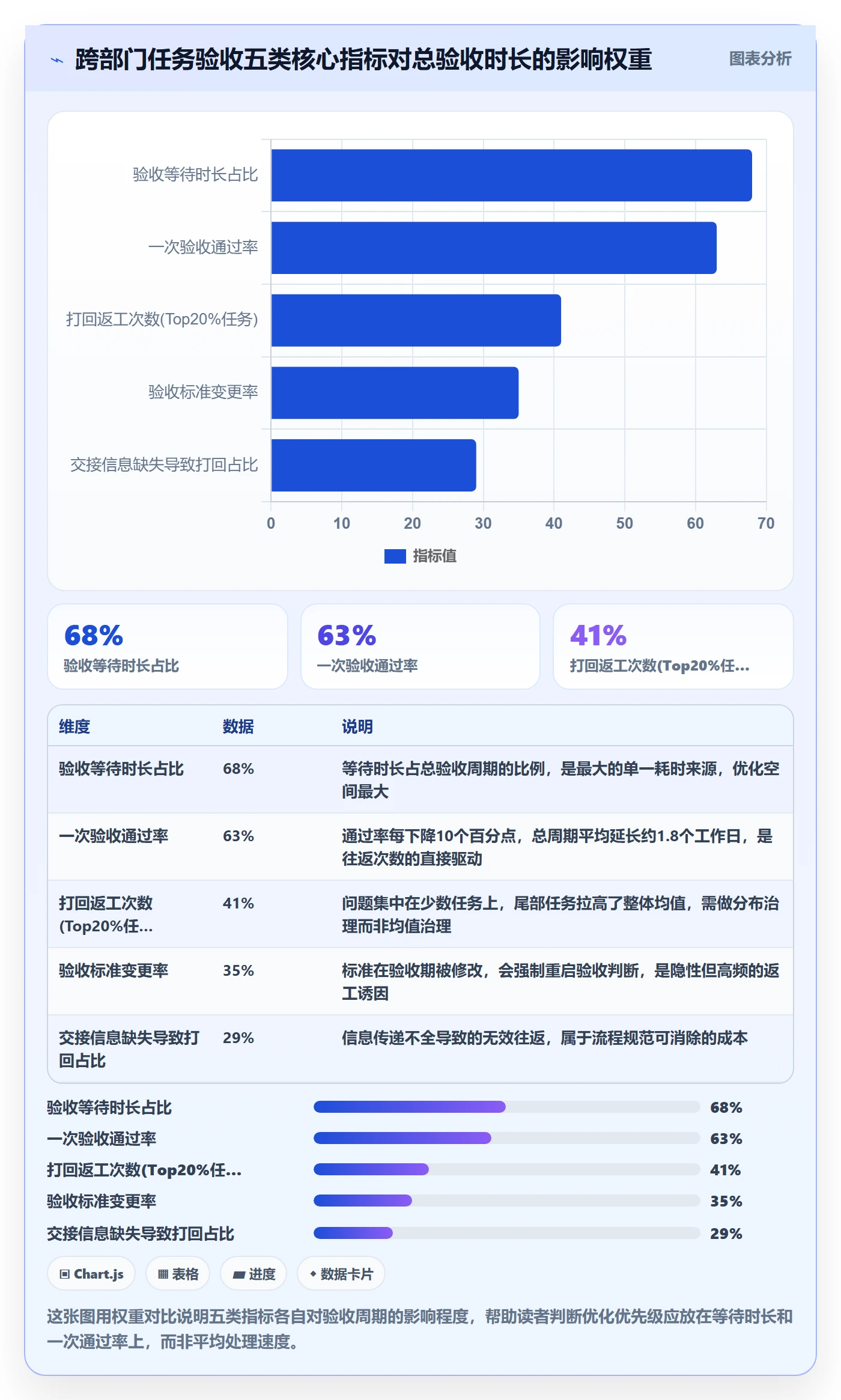The width and height of the screenshot is (841, 1400).
Task: Click the x-axis tick label 40
Action: tap(554, 523)
